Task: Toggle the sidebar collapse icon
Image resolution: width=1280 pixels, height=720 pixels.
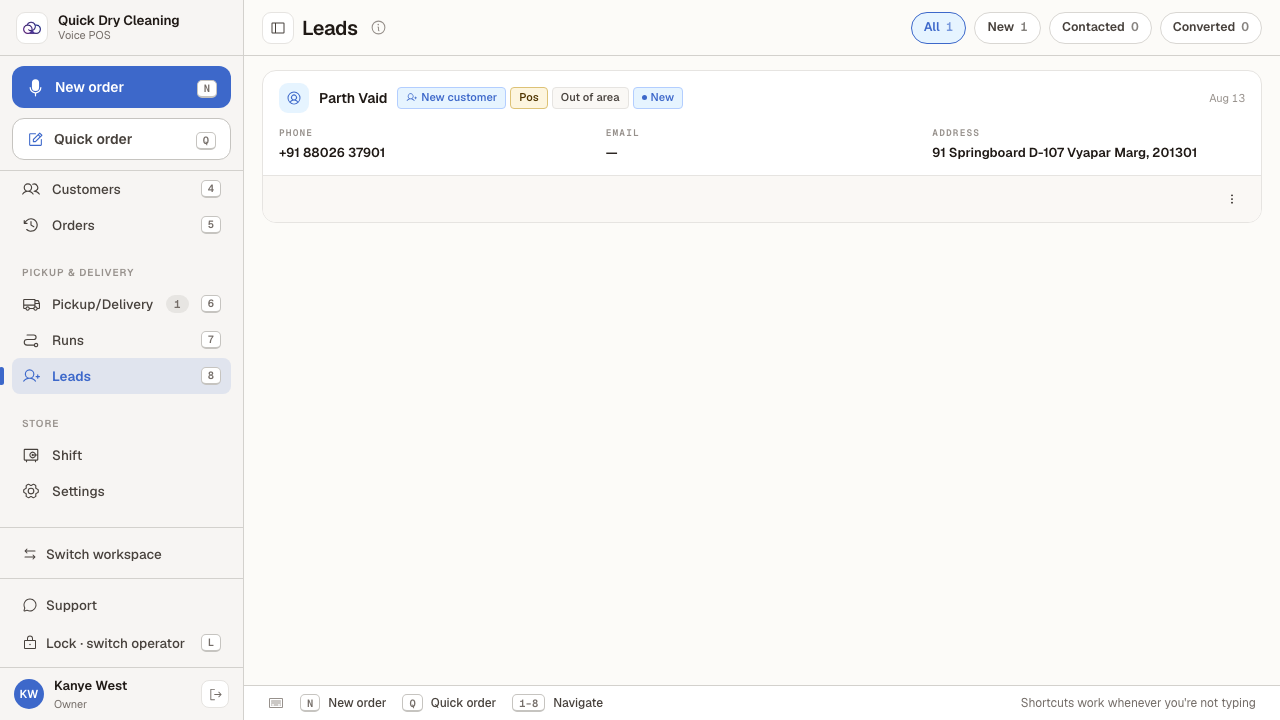Action: click(278, 28)
